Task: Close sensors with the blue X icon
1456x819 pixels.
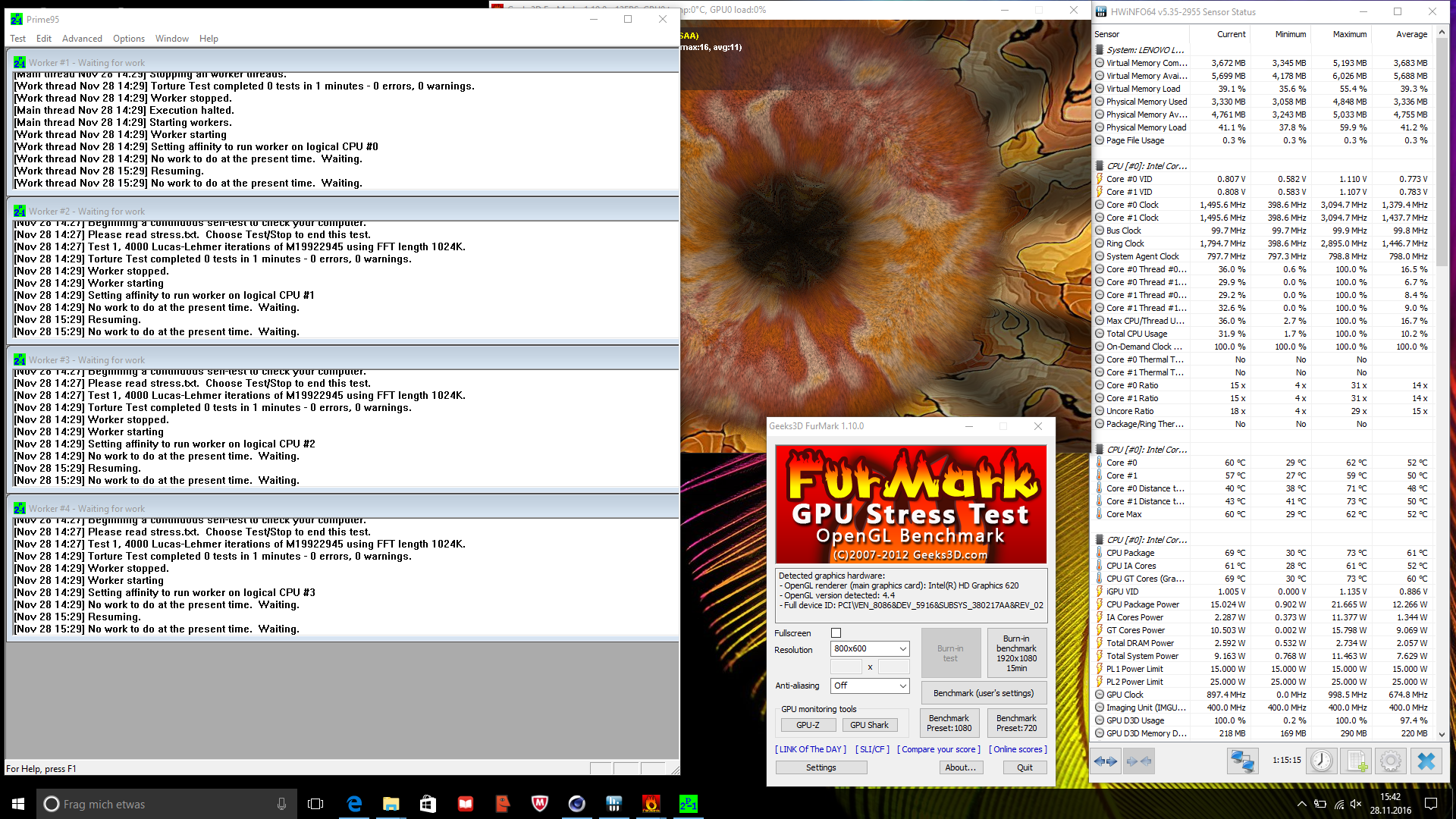Action: pos(1426,761)
